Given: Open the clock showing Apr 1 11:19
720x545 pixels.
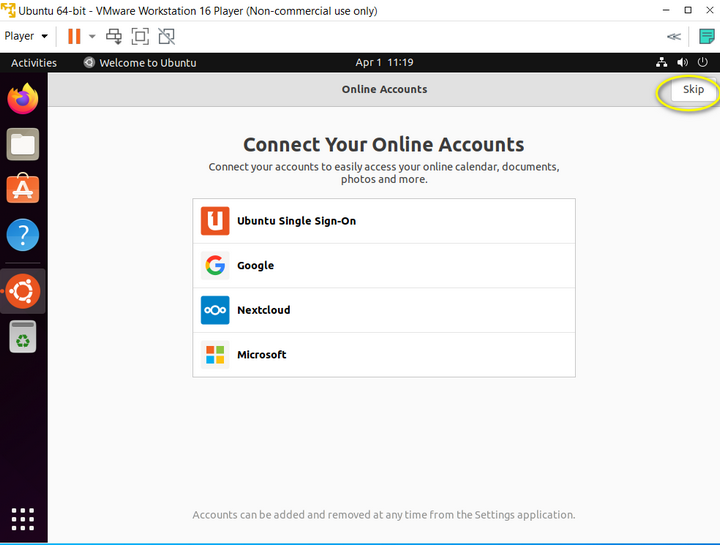Looking at the screenshot, I should point(384,62).
